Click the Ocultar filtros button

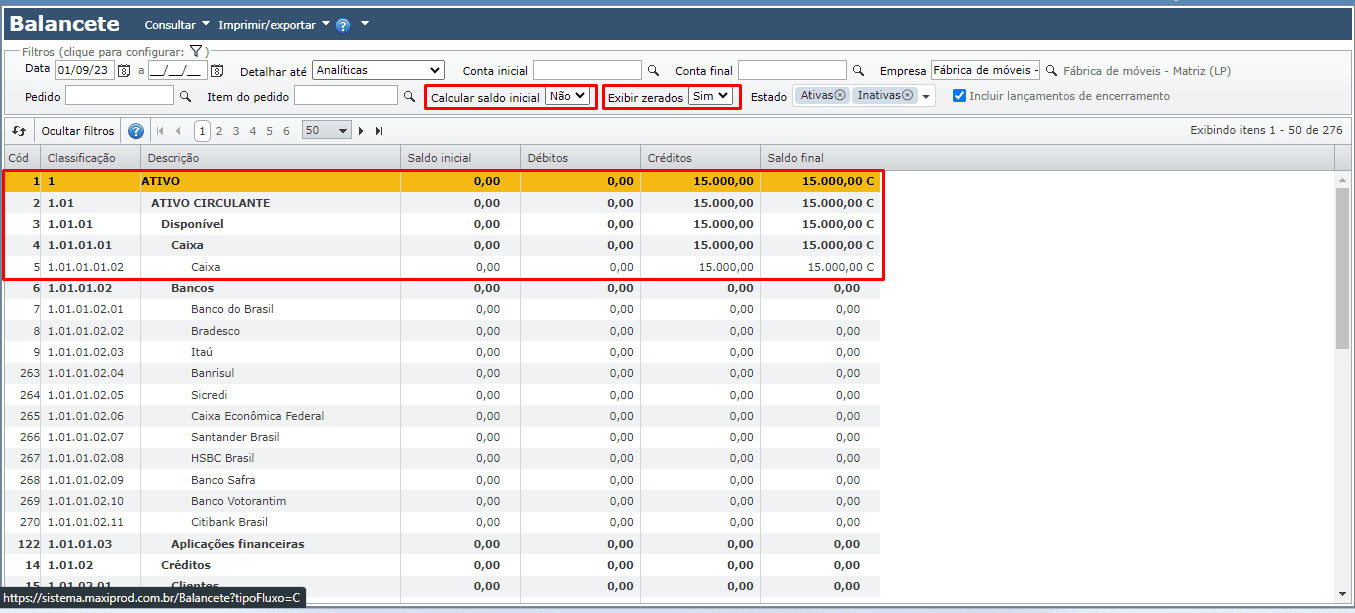[78, 131]
